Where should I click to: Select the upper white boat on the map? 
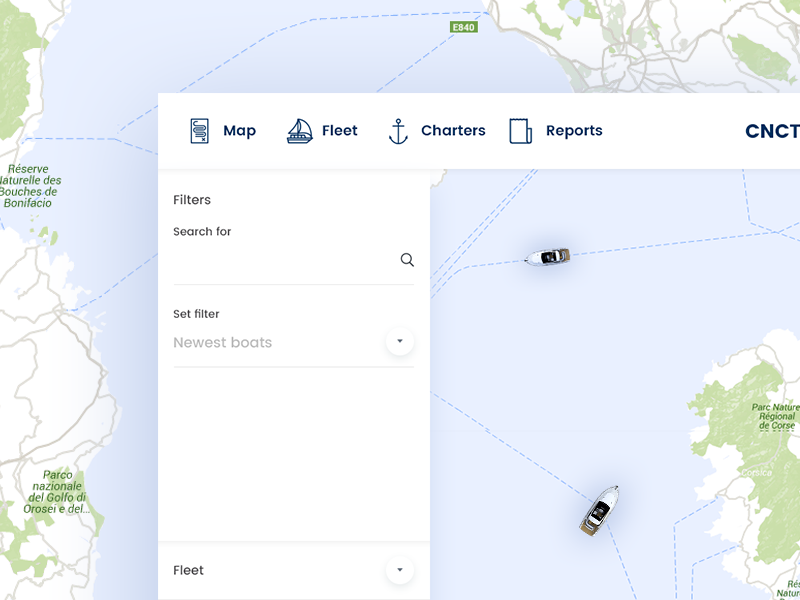548,257
